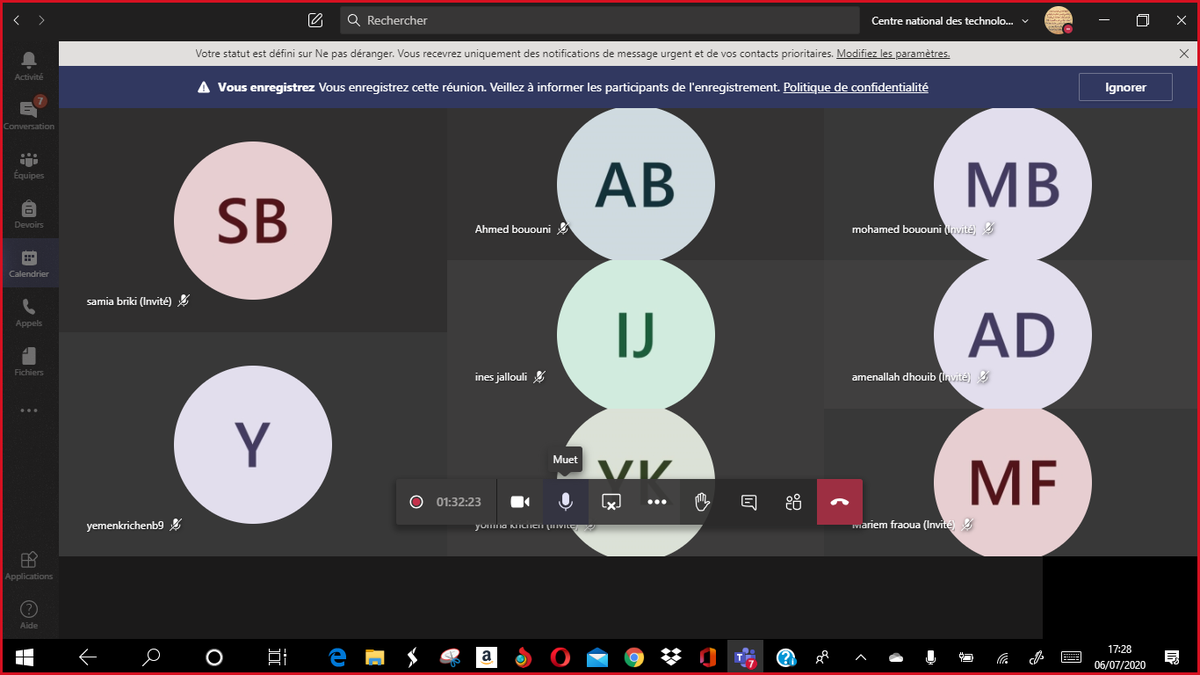Launch Google Chrome from the taskbar
Screen dimensions: 1200x675
[634, 657]
